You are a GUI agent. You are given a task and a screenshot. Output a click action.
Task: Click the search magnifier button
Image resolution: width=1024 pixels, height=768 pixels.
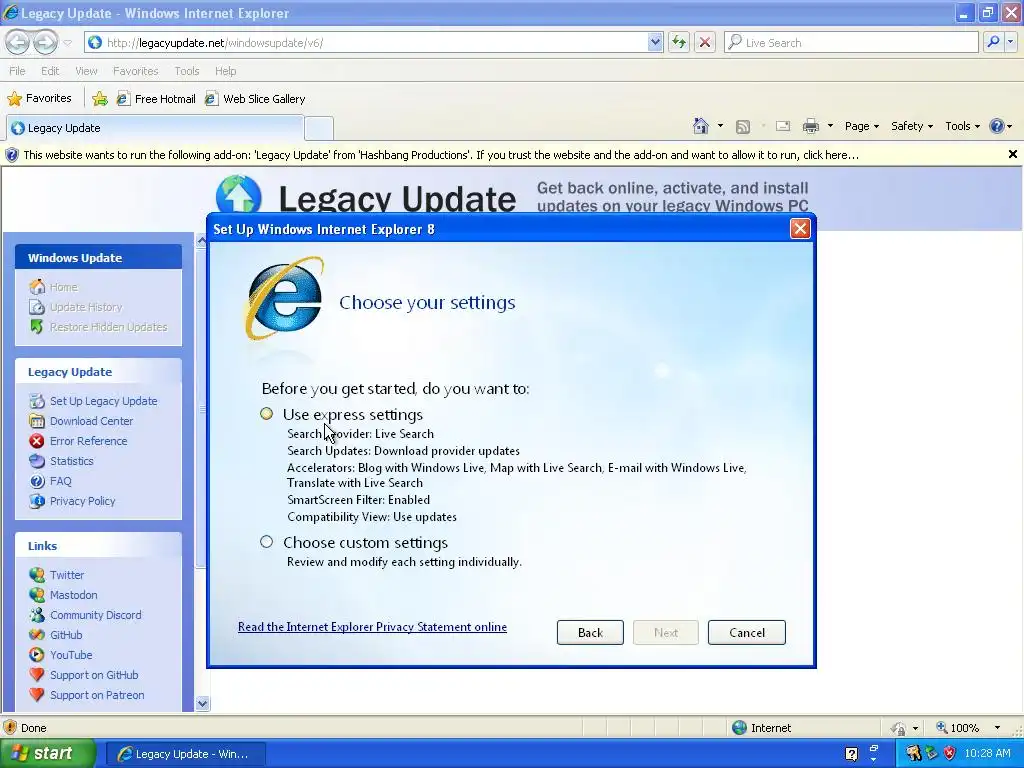[x=993, y=42]
